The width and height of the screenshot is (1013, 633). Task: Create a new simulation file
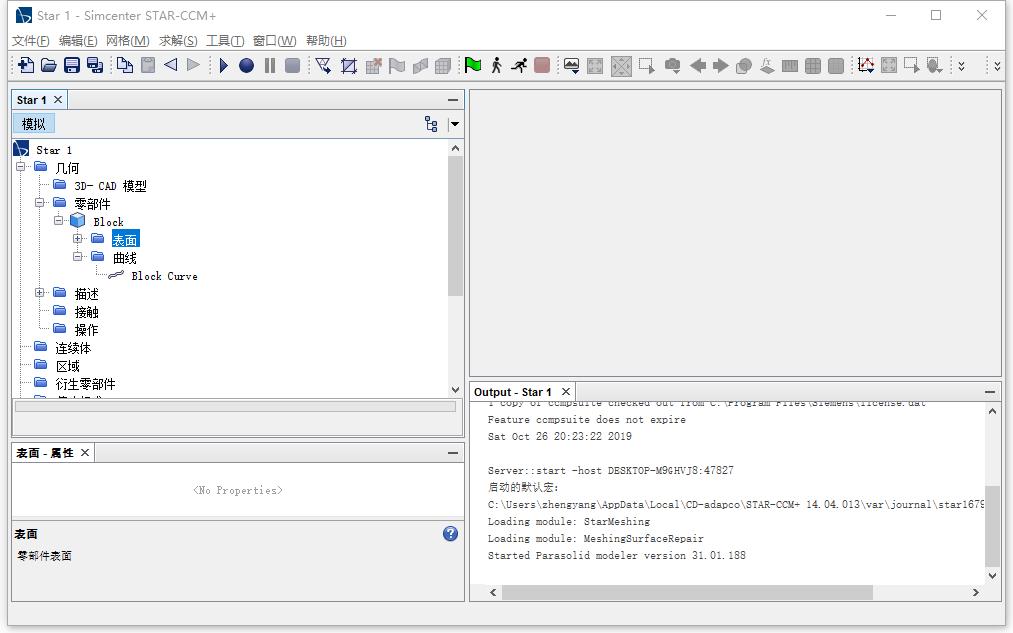click(x=25, y=65)
